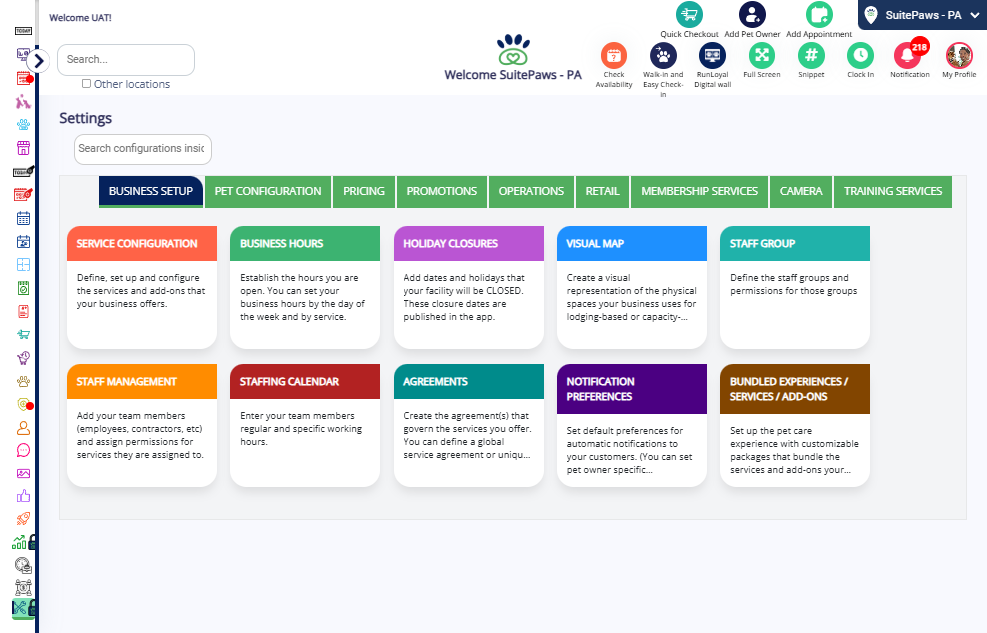Open SuitePaws - PA location dropdown
987x633 pixels.
[922, 15]
